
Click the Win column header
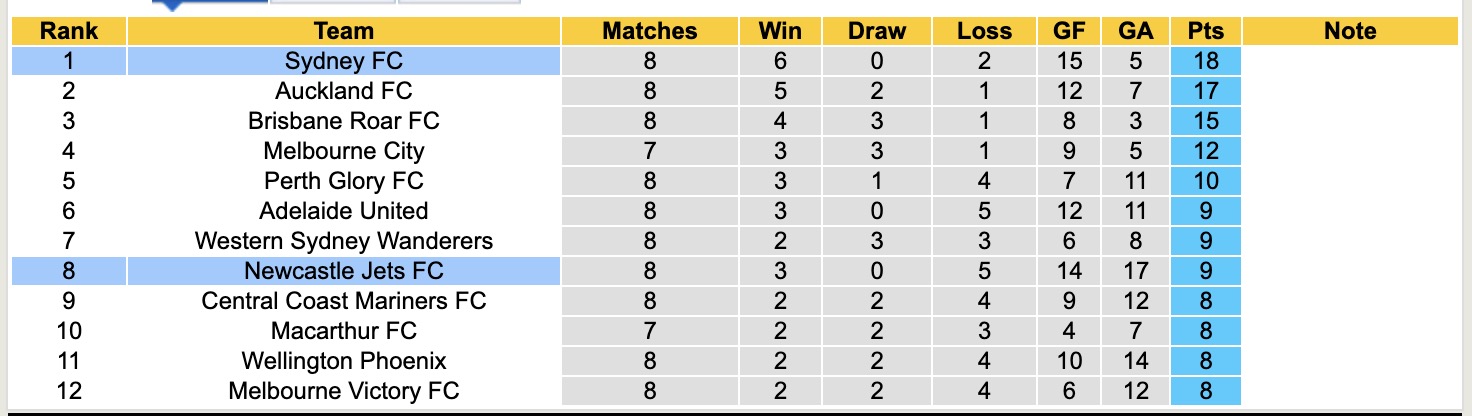[x=780, y=31]
